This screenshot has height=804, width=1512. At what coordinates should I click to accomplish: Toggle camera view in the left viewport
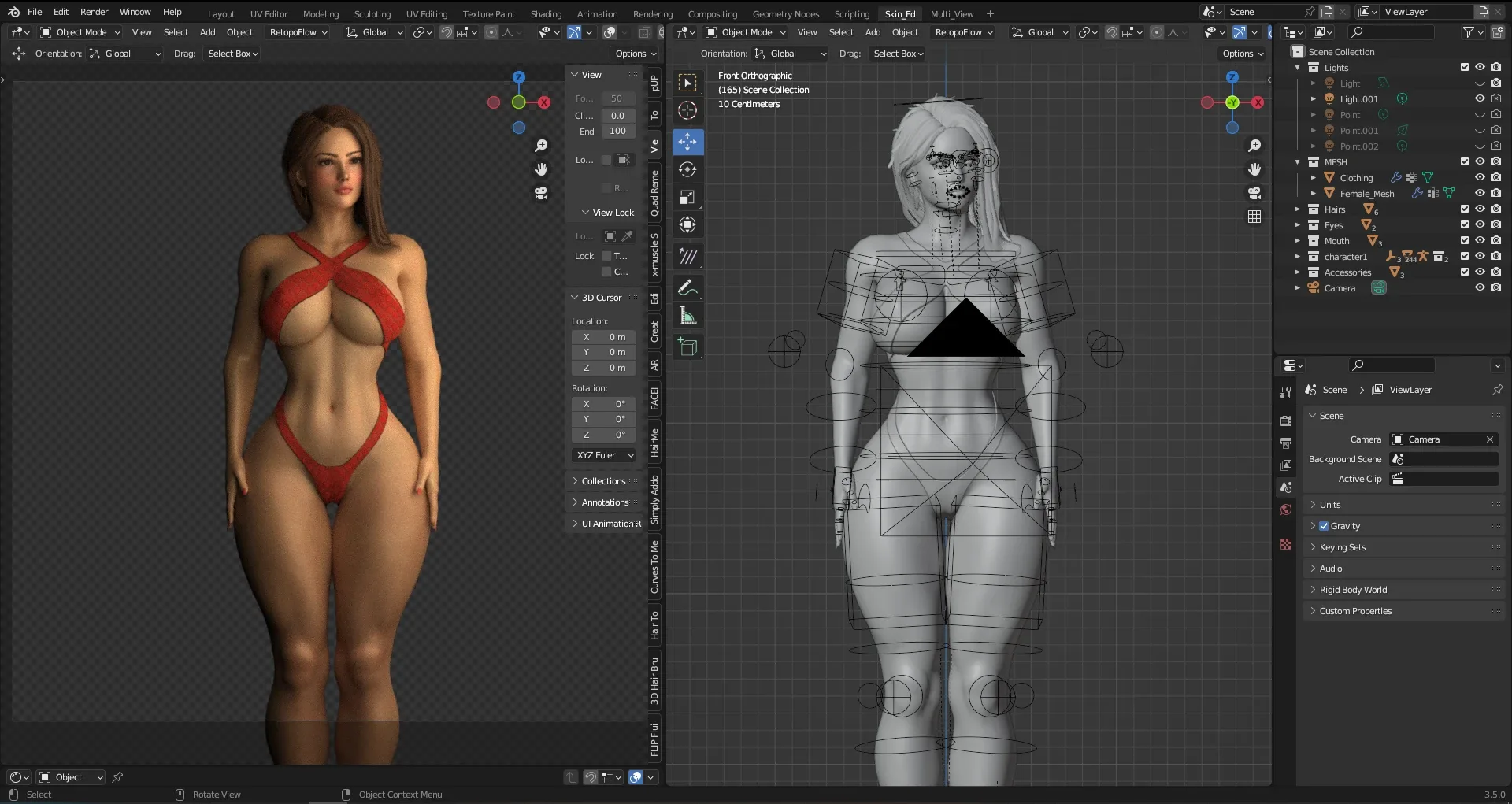[x=541, y=193]
